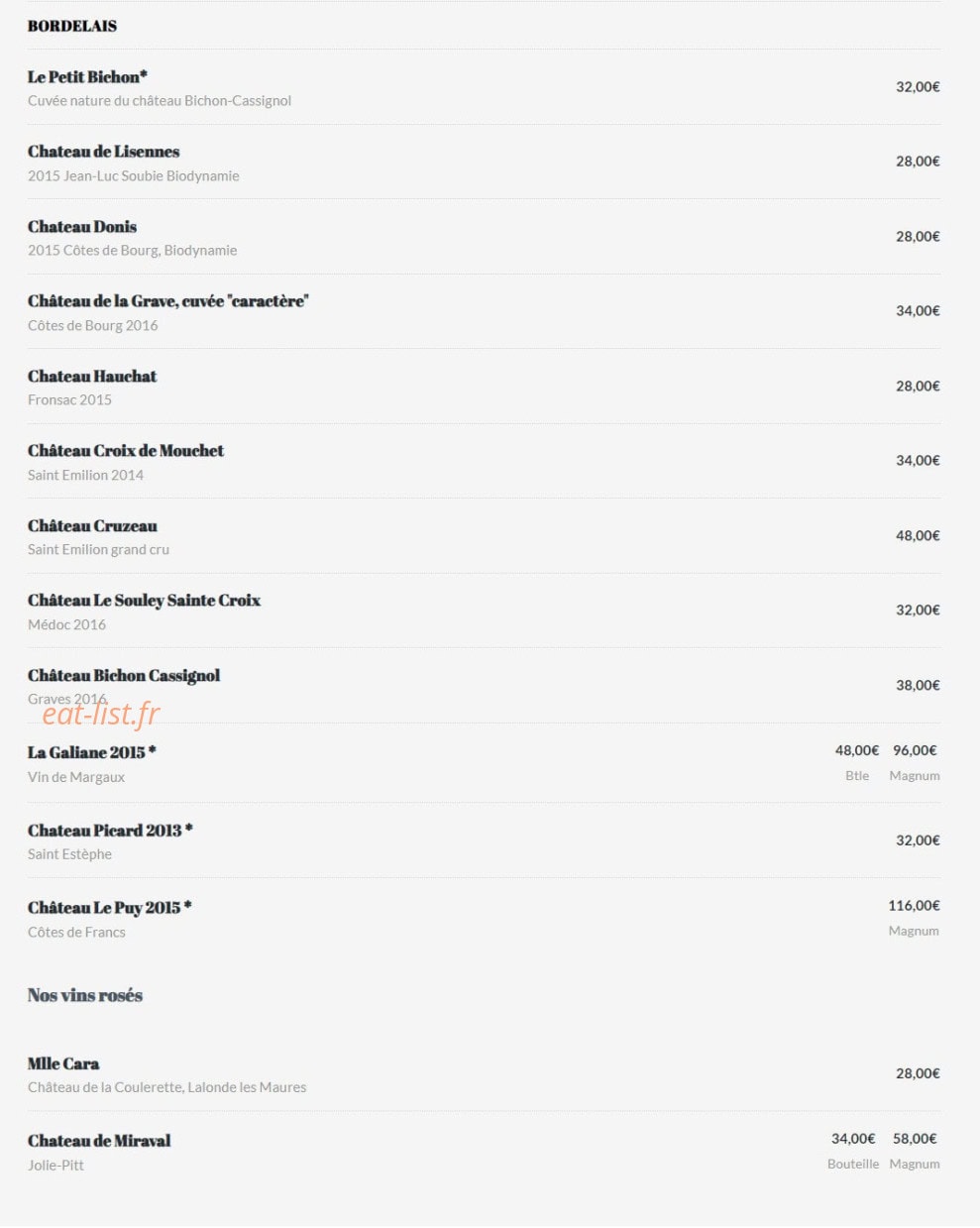Click Chateau Hauchat title
The image size is (980, 1228).
(92, 377)
